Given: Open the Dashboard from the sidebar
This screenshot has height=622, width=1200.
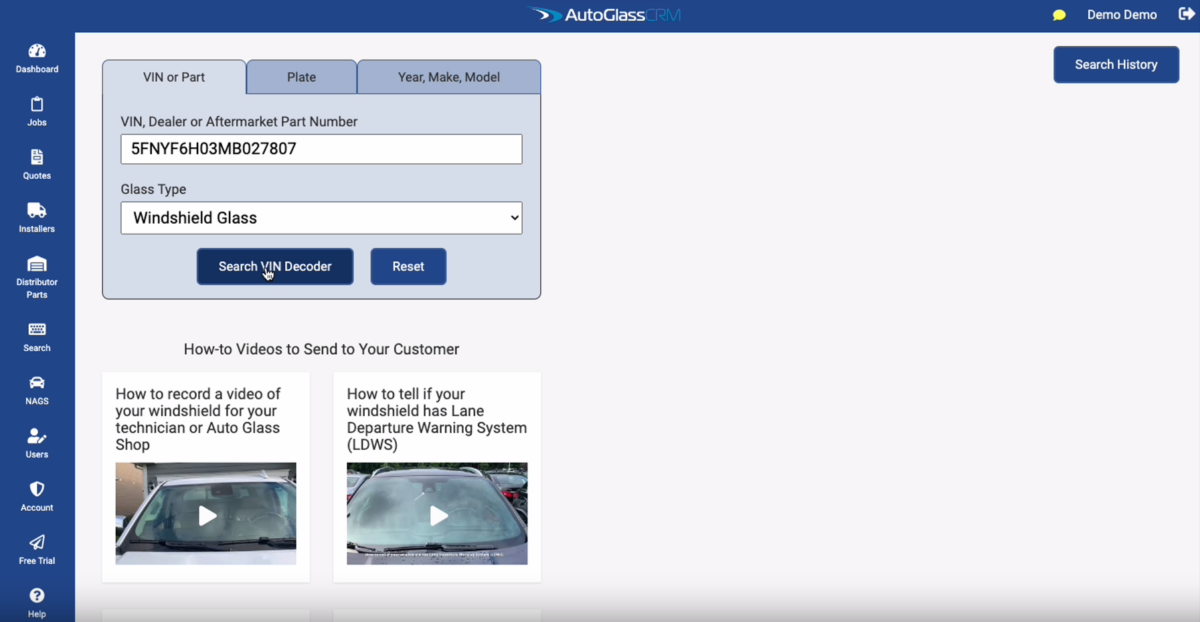Looking at the screenshot, I should click(37, 52).
